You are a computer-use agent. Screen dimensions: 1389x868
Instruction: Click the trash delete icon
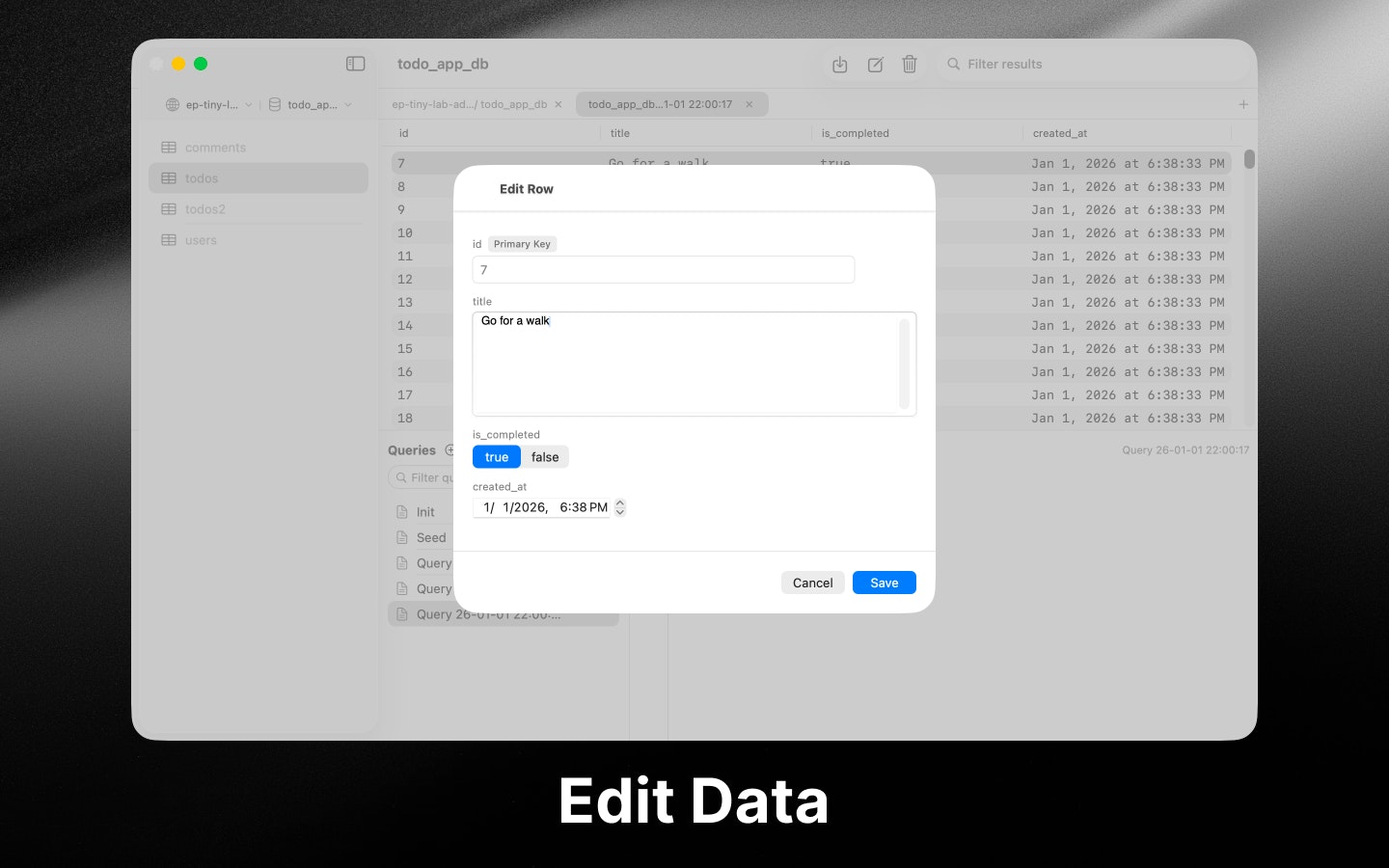tap(910, 64)
